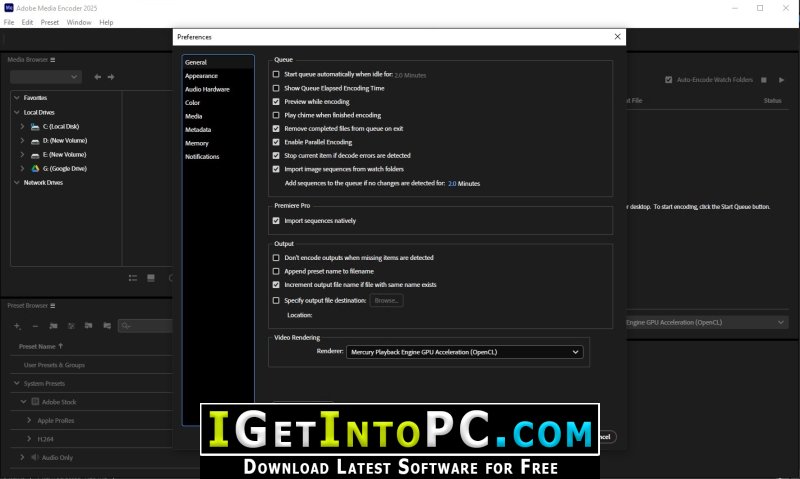Click the remove preset minus icon

[x=35, y=325]
